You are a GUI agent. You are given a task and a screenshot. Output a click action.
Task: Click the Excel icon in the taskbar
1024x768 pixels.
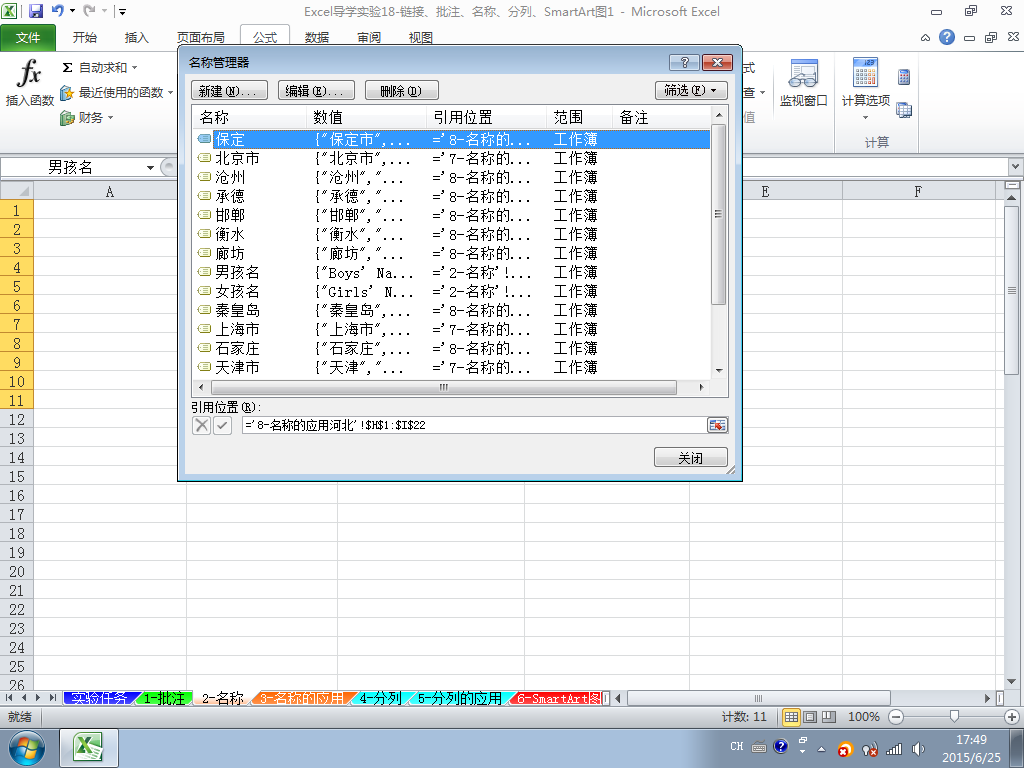(x=89, y=748)
